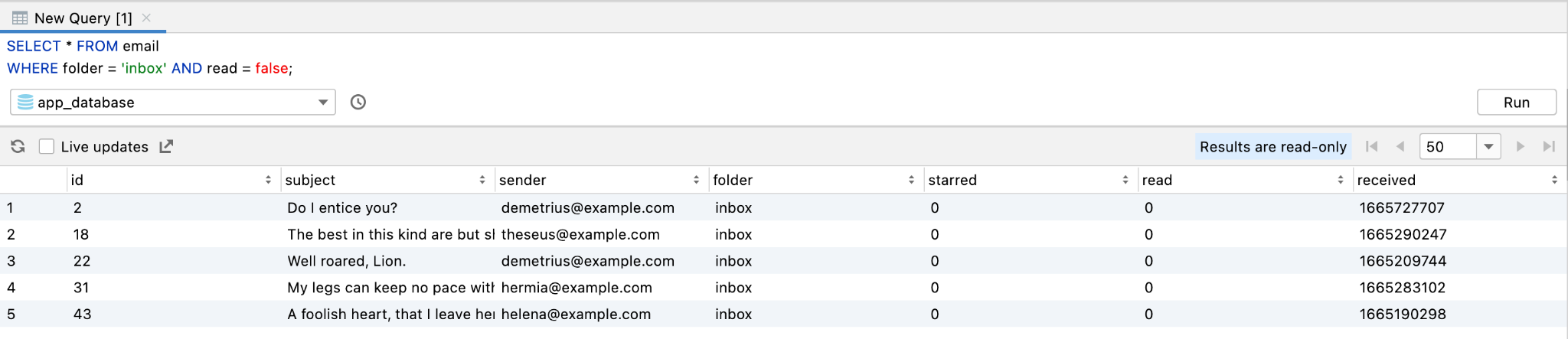Open results in external window icon
This screenshot has height=339, width=1568.
[166, 146]
